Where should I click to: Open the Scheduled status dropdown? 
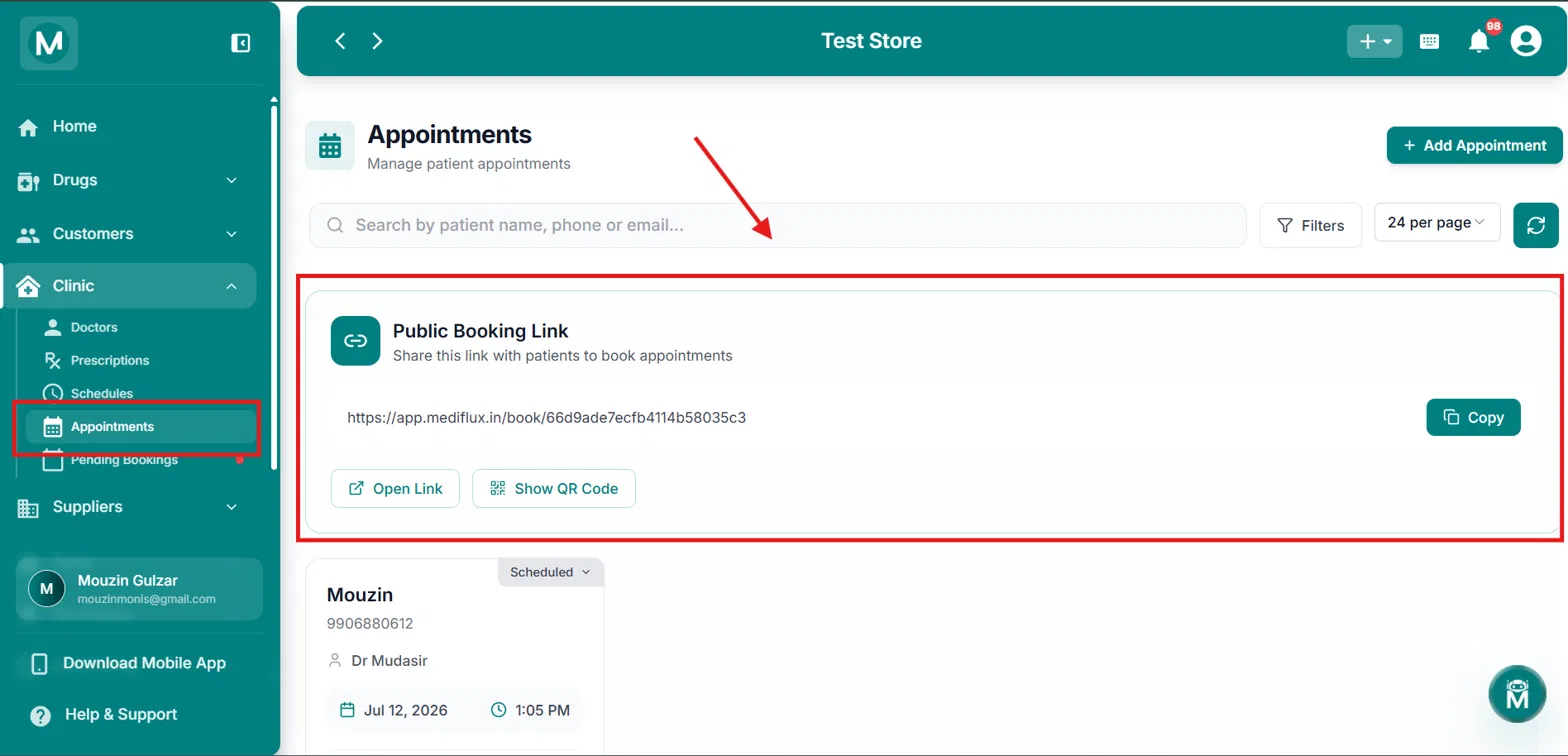(x=550, y=572)
